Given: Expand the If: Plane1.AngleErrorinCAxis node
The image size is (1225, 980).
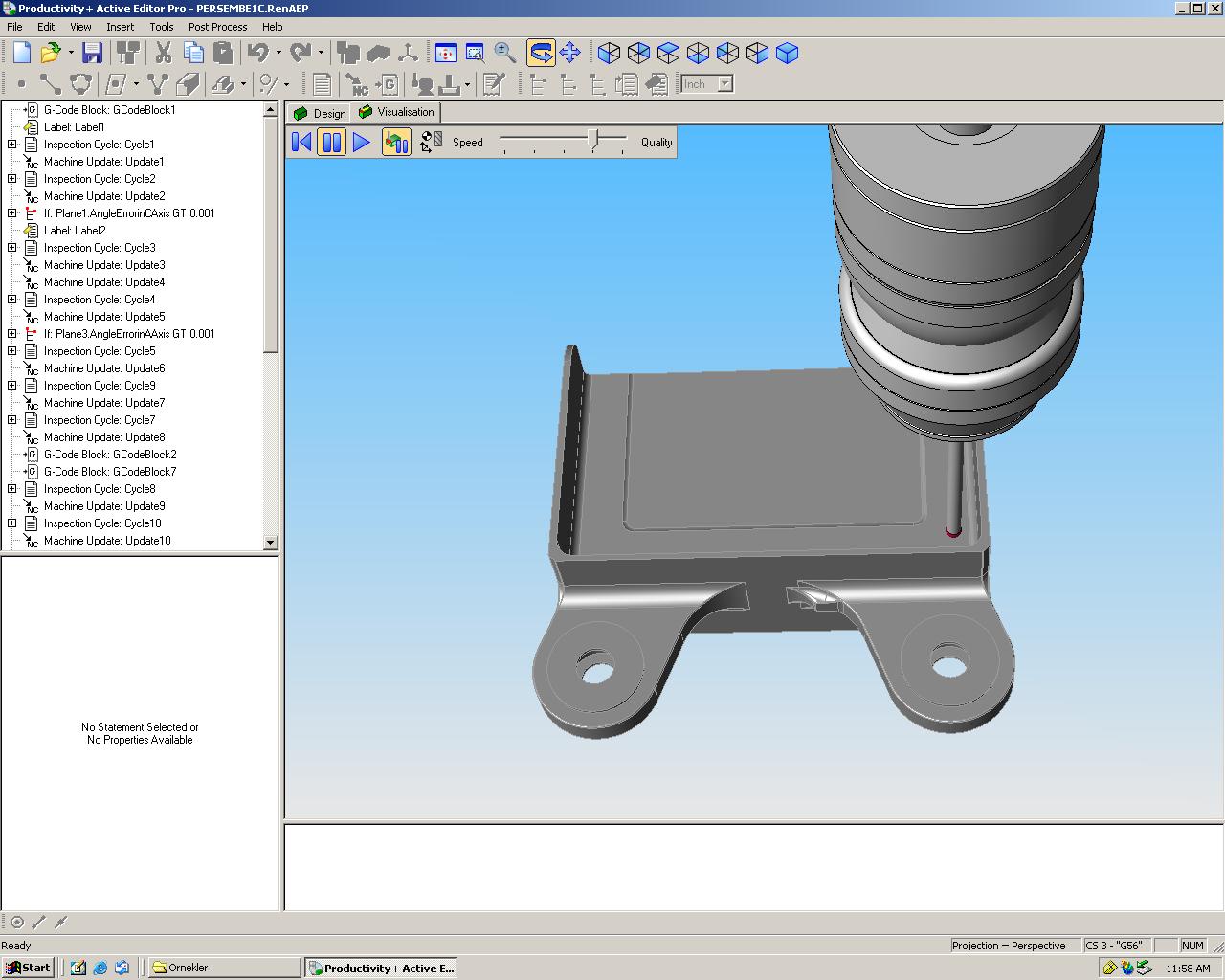Looking at the screenshot, I should pos(12,213).
